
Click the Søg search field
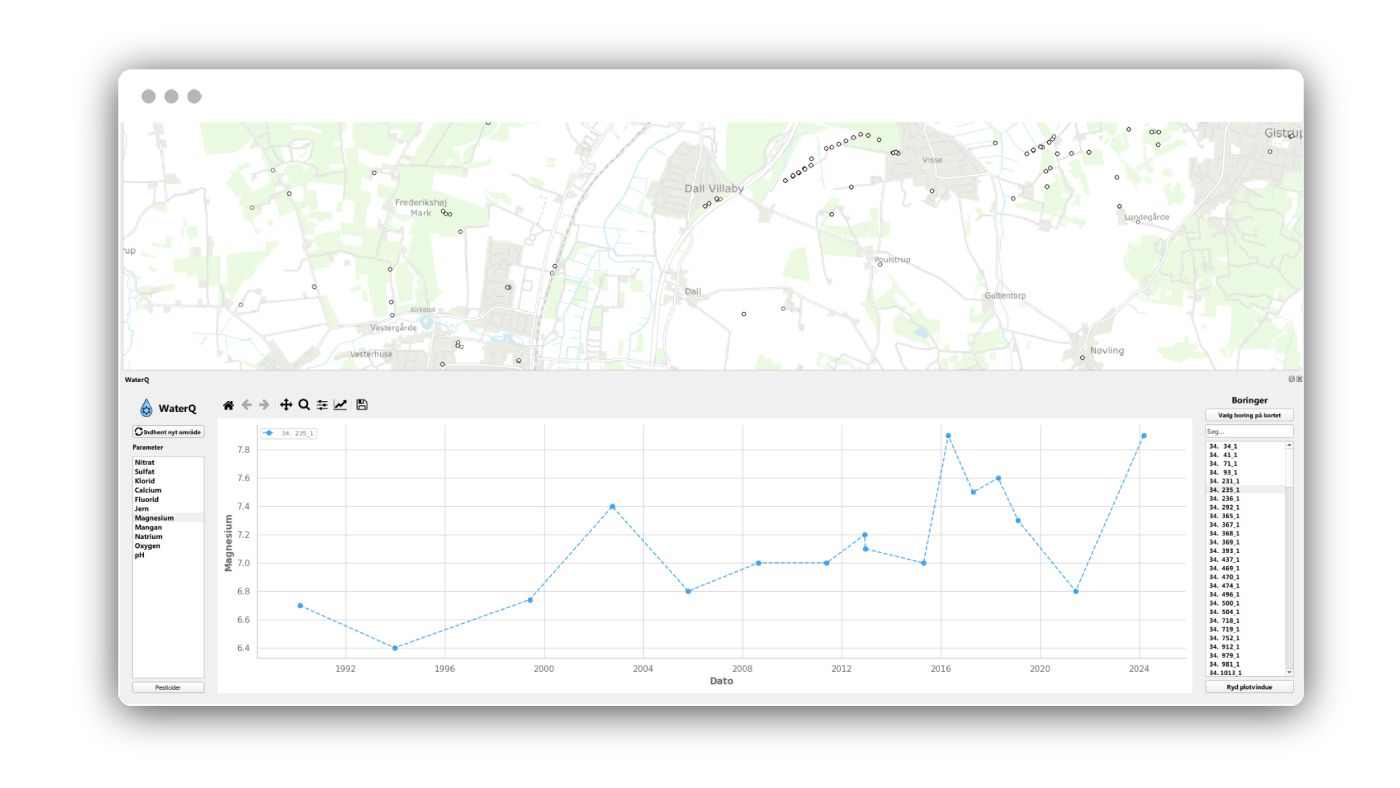[1249, 431]
